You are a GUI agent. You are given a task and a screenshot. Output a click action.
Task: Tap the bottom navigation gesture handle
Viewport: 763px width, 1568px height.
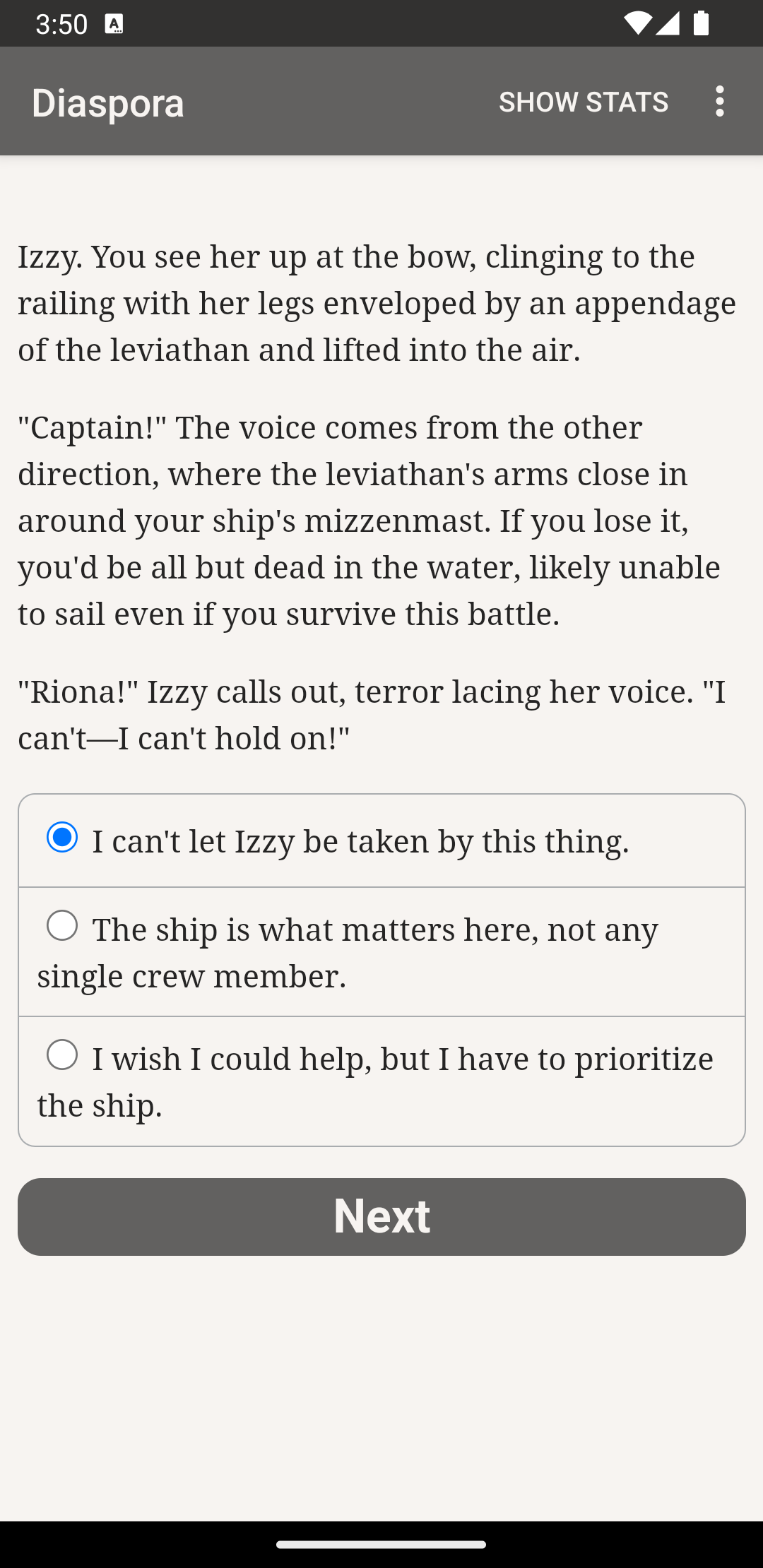(381, 1545)
